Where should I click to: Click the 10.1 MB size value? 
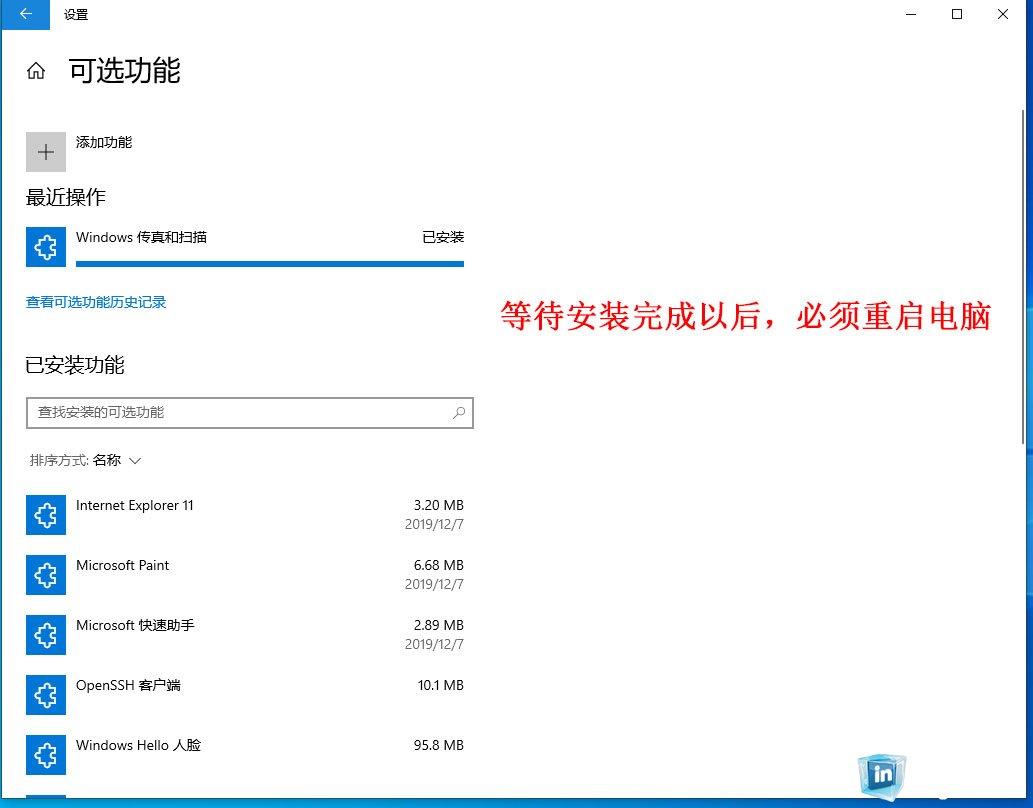coord(441,685)
